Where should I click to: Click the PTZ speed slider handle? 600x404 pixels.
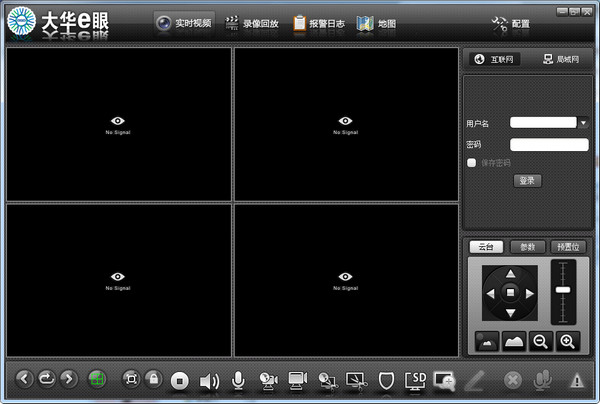point(563,289)
